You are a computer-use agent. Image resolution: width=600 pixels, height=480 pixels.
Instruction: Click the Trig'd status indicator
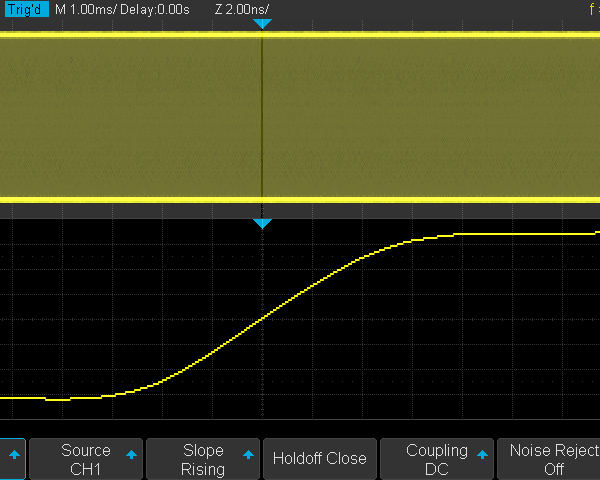tap(25, 9)
